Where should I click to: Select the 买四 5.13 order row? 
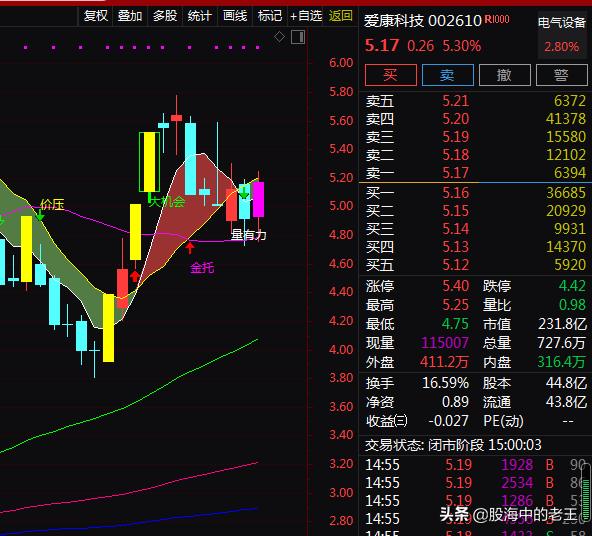point(476,247)
